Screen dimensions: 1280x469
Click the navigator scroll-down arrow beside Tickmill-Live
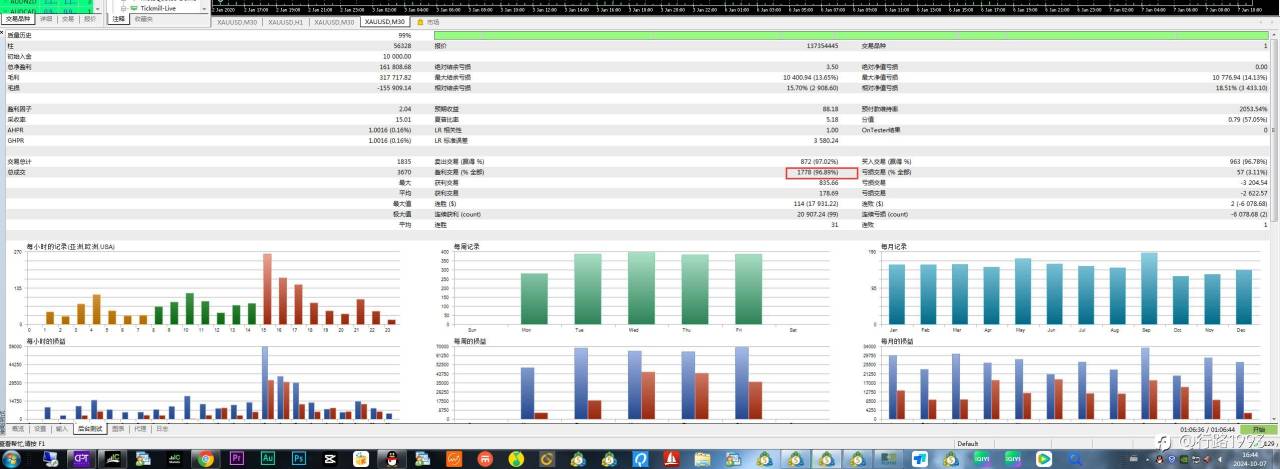[x=204, y=9]
